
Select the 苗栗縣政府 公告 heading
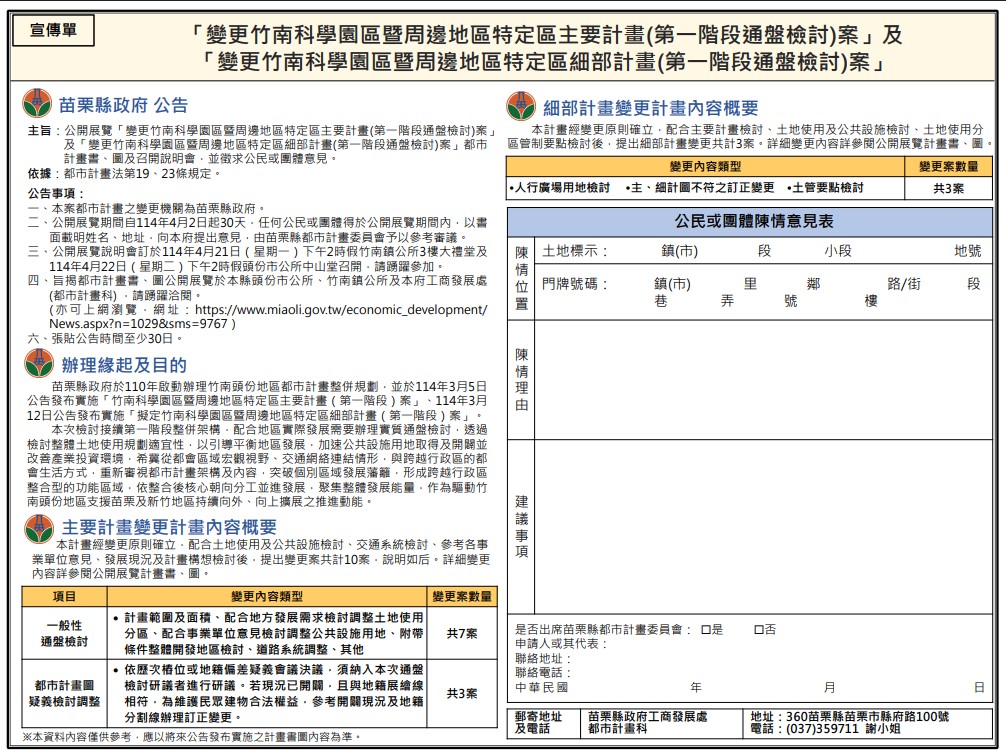point(123,105)
